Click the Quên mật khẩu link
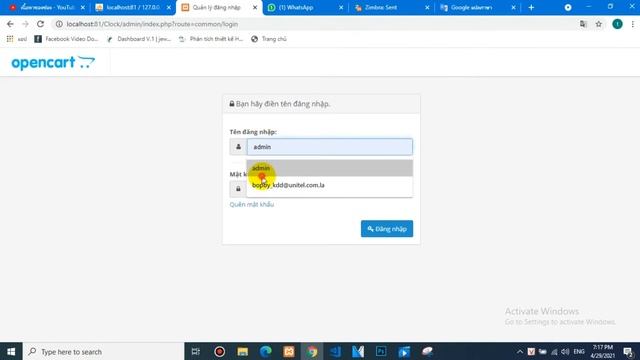This screenshot has height=360, width=640. point(251,204)
